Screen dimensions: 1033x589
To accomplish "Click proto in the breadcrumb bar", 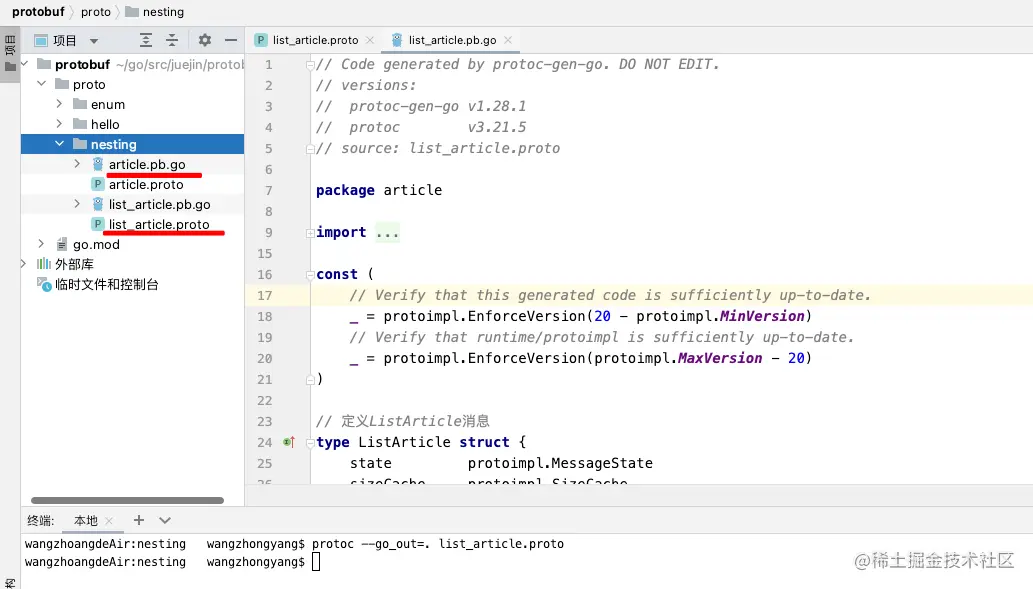I will (96, 12).
